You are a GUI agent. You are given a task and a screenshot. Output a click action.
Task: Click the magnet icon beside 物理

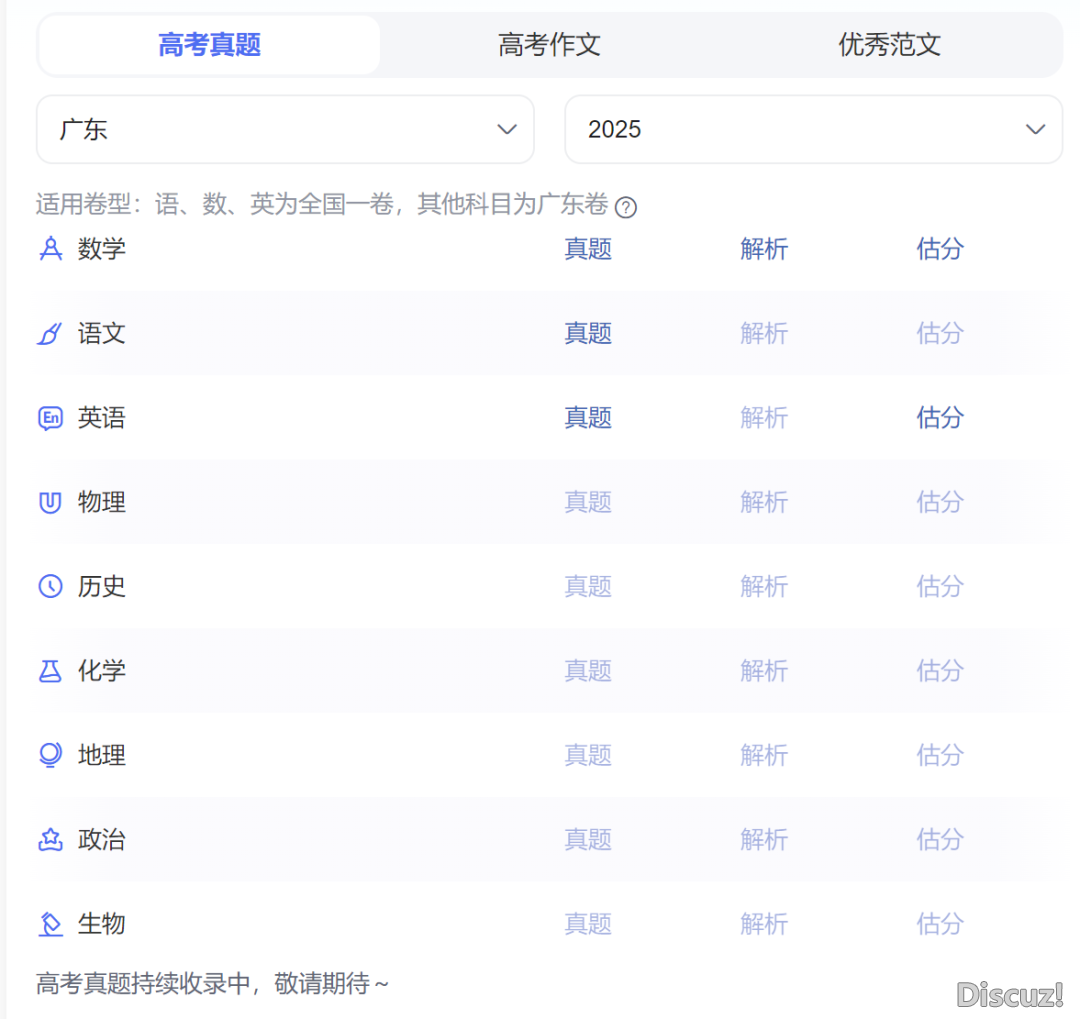(x=50, y=502)
